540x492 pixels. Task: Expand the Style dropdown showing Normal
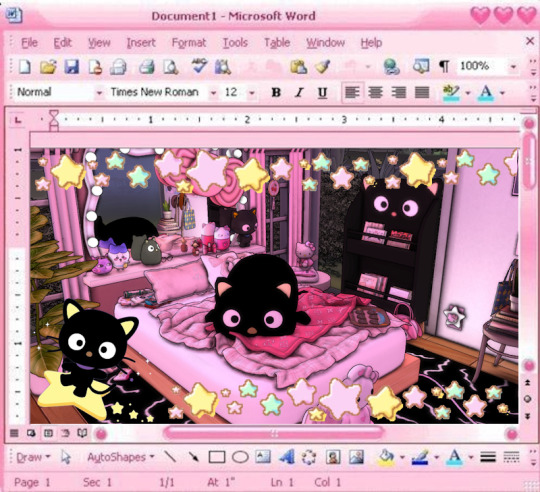pos(99,93)
